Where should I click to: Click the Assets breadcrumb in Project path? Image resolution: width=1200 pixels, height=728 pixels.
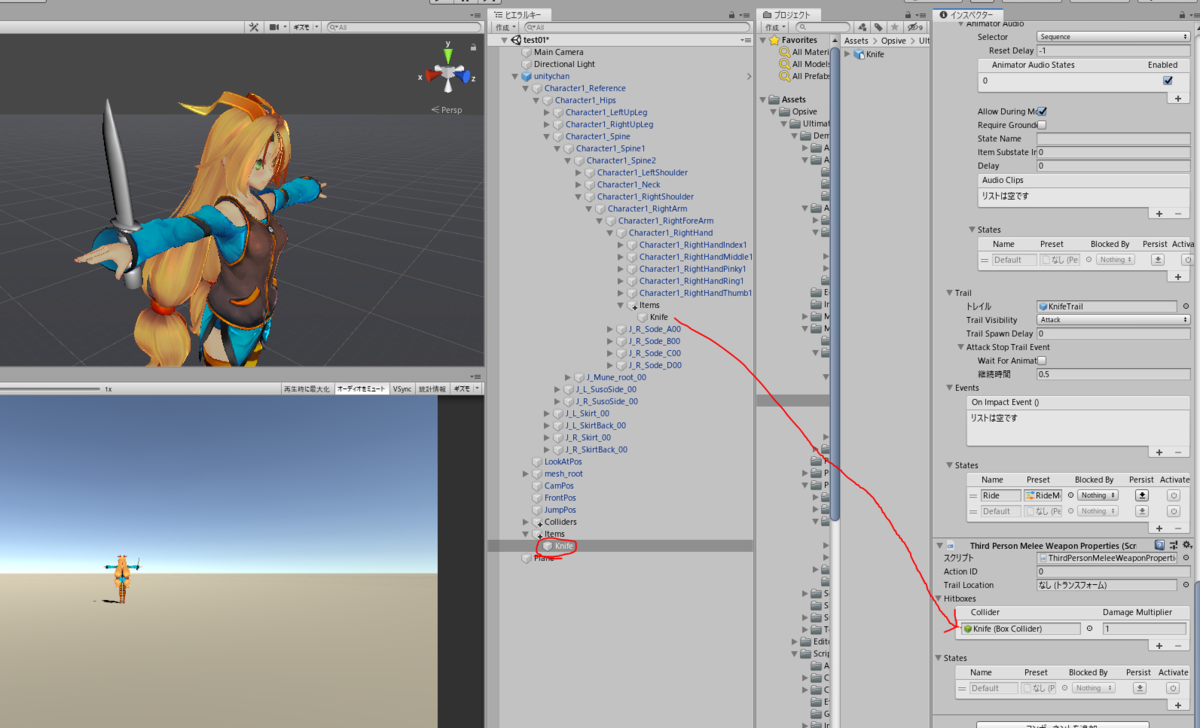[856, 40]
